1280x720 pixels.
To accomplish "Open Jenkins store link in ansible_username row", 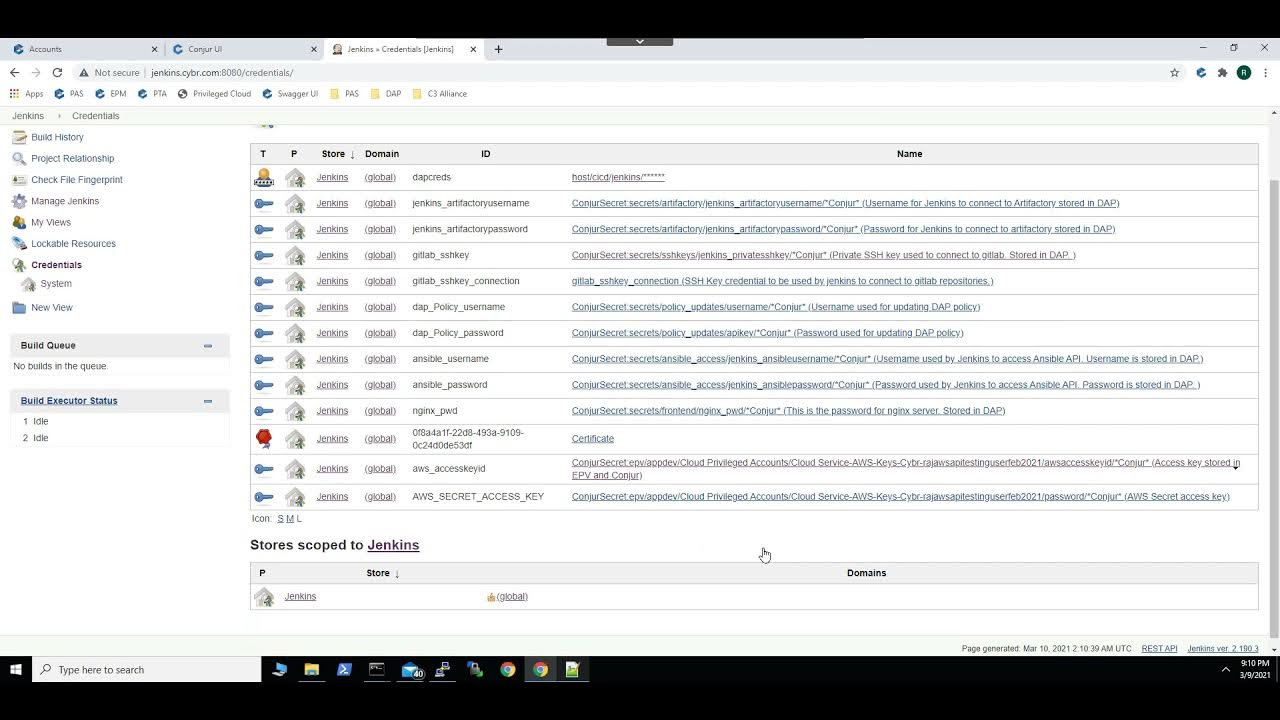I will pos(332,359).
